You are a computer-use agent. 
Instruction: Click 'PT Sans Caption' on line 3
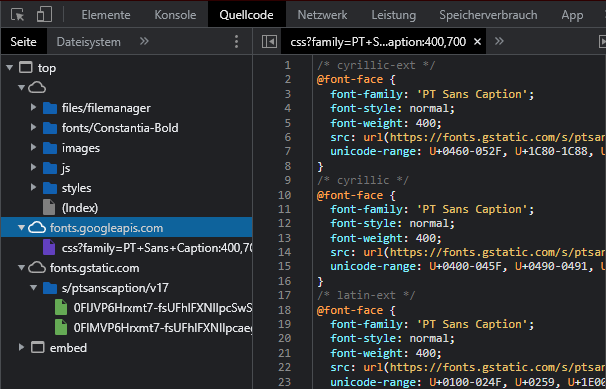click(472, 94)
